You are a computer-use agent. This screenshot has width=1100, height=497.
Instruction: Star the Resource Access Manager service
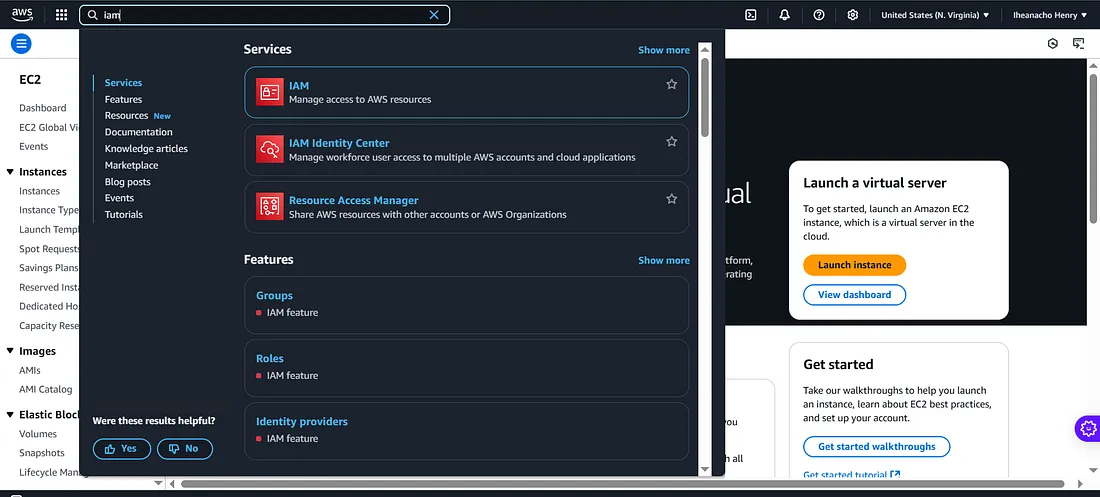pyautogui.click(x=671, y=199)
